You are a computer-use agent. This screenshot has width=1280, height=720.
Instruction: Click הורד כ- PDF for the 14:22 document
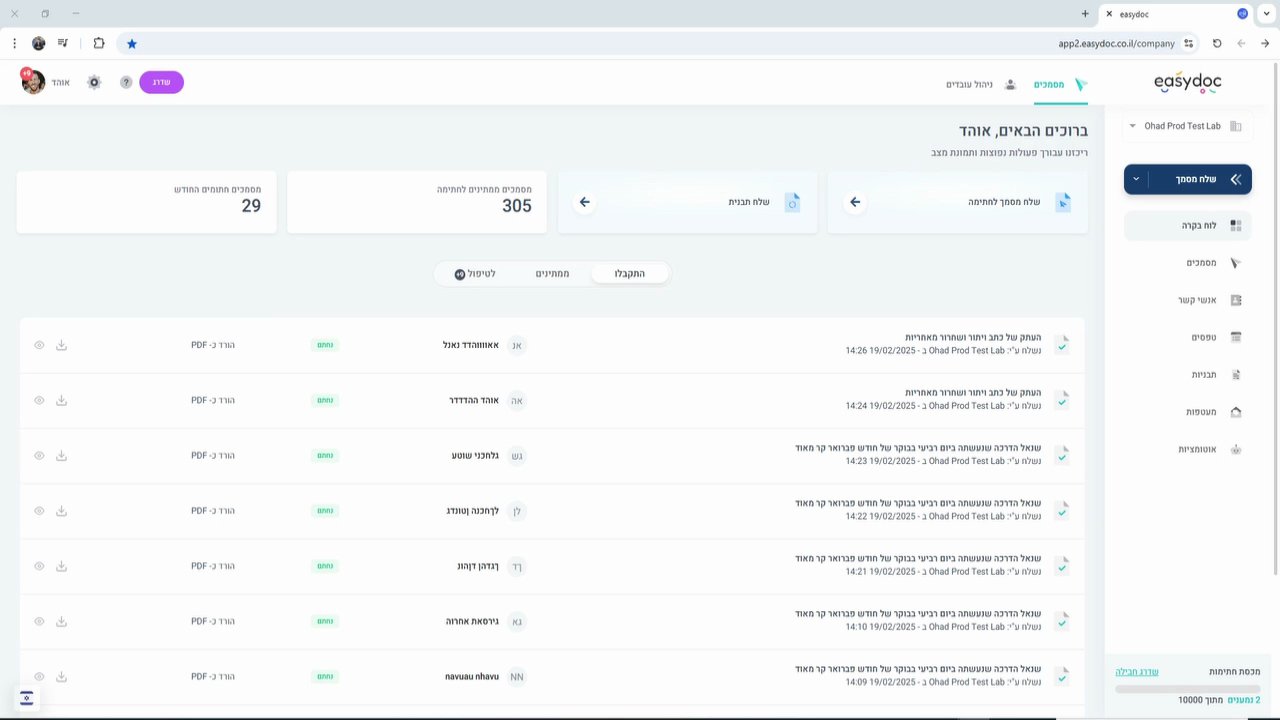213,511
